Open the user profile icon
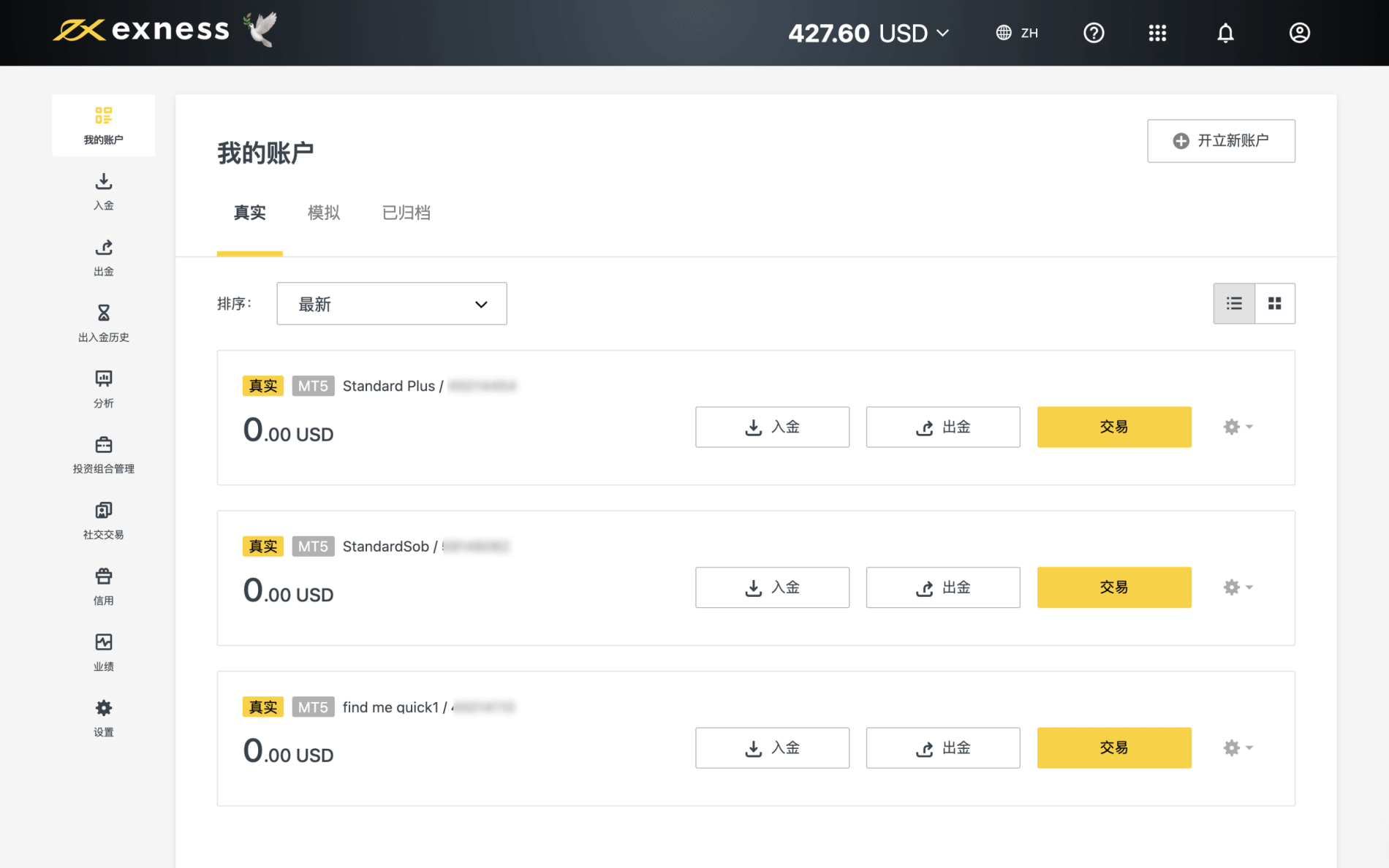Screen dimensions: 1389x868 point(1299,33)
